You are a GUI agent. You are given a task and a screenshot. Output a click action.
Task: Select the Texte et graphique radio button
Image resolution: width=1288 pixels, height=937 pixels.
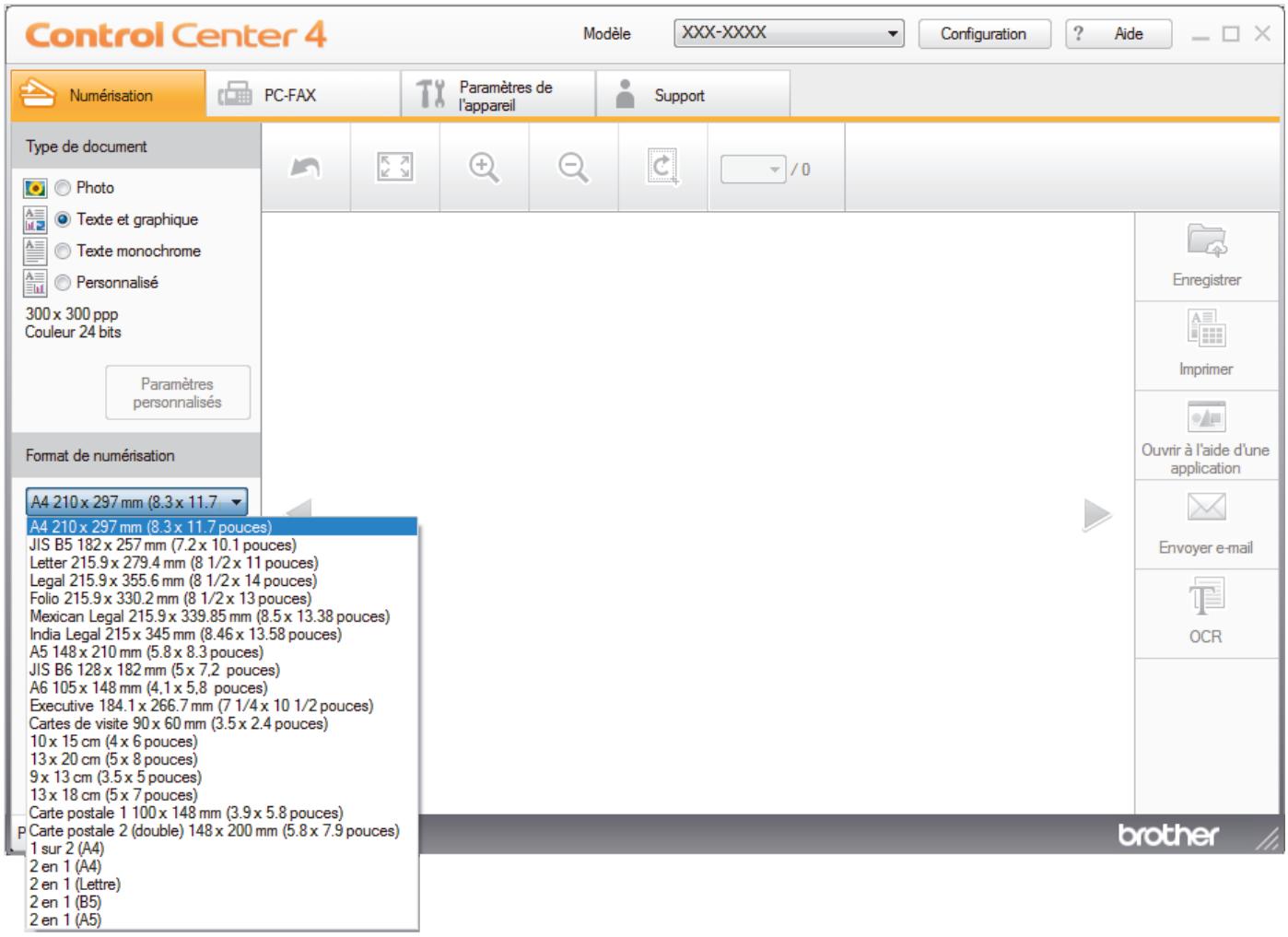coord(63,219)
